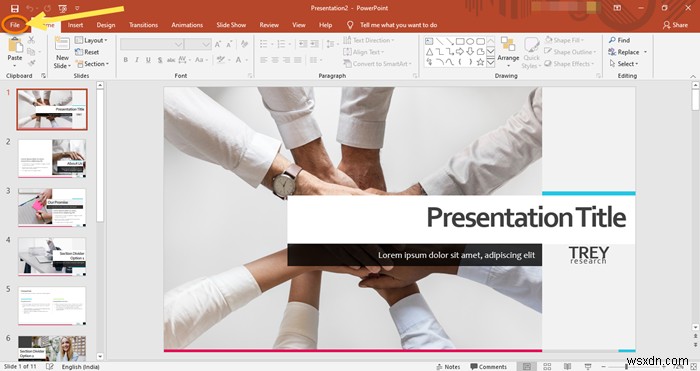
Task: Collapse the ribbon with the caret
Action: tap(693, 76)
